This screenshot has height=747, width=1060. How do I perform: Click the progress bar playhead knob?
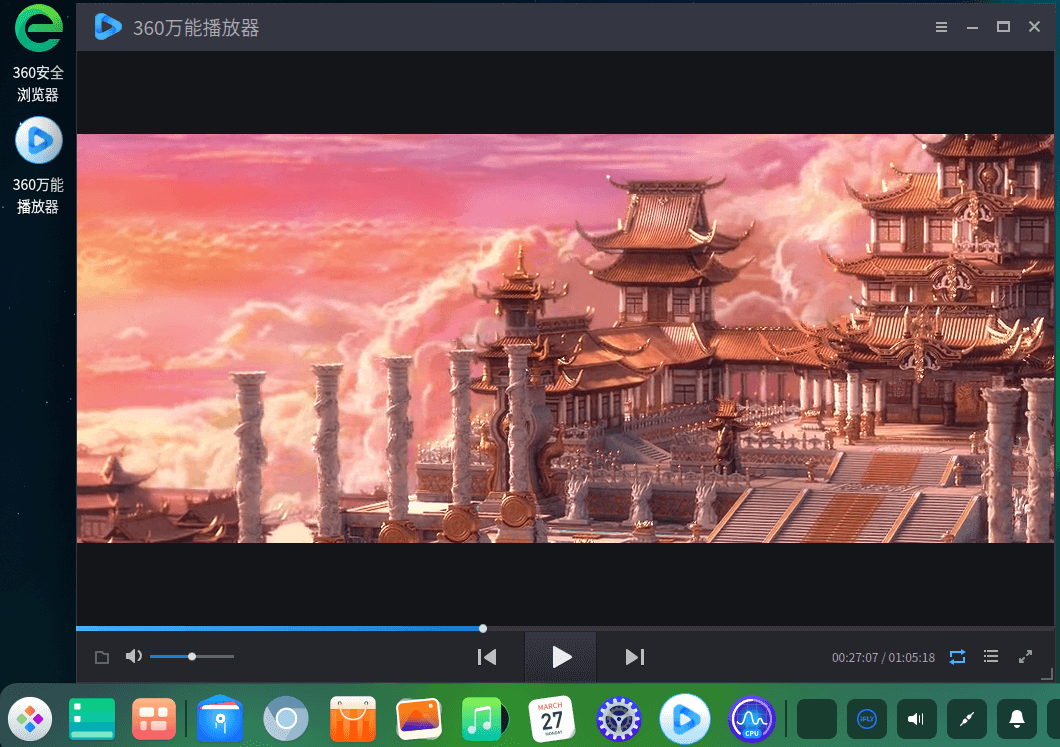coord(483,629)
